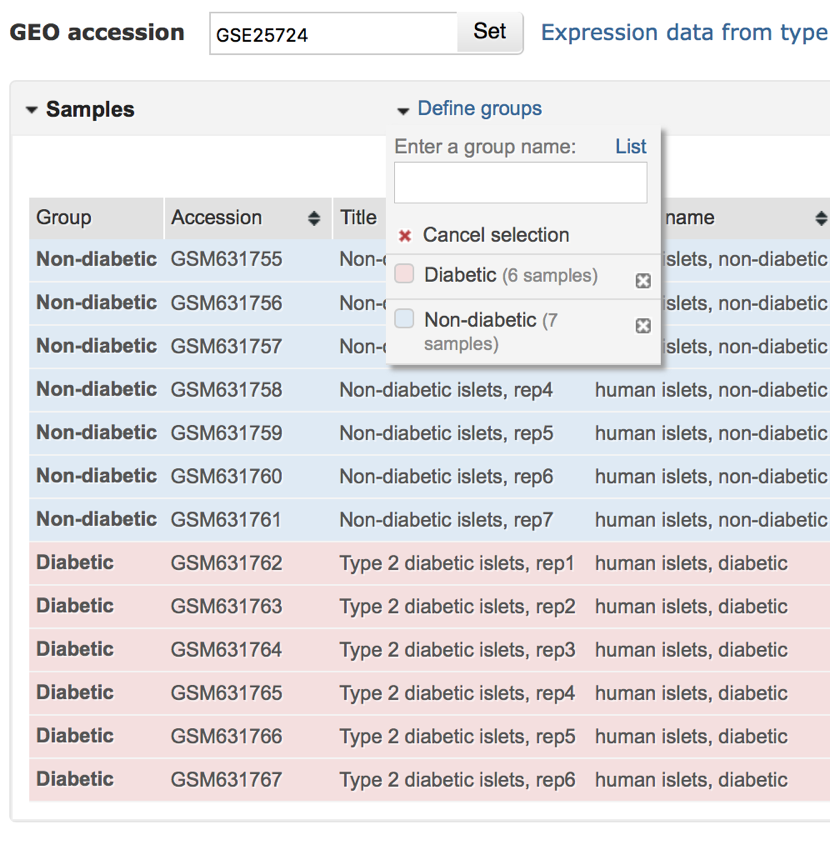This screenshot has height=850, width=830.
Task: Sort by Accession column arrows
Action: (314, 218)
